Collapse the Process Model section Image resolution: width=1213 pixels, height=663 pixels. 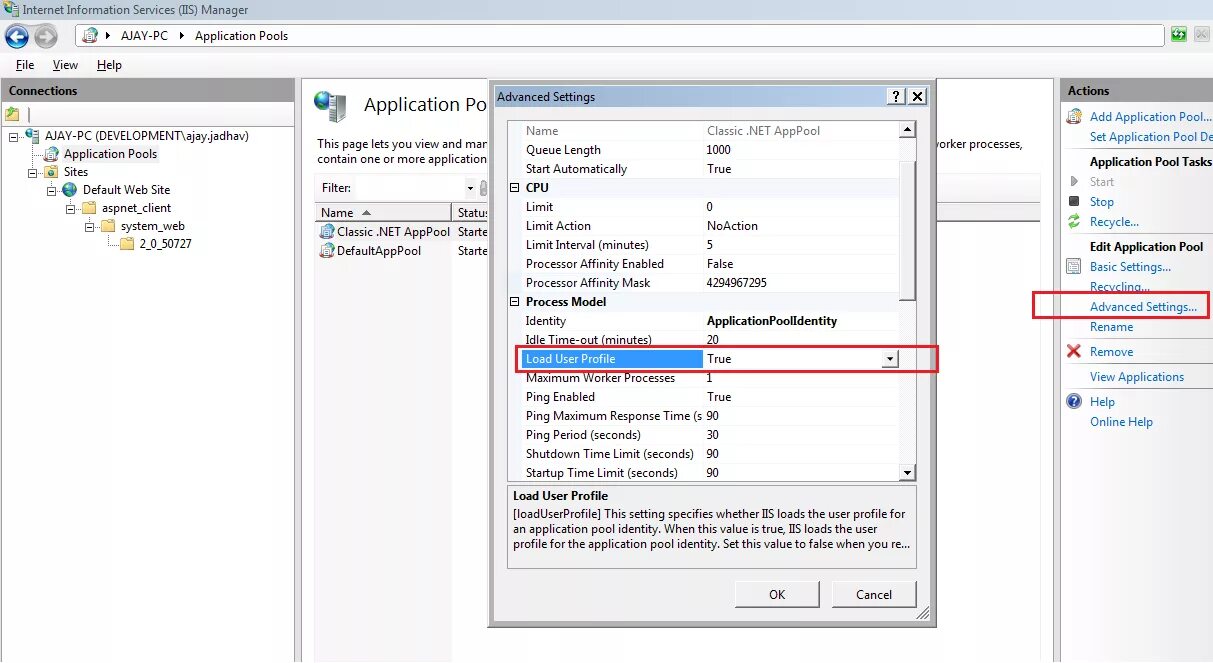point(515,302)
